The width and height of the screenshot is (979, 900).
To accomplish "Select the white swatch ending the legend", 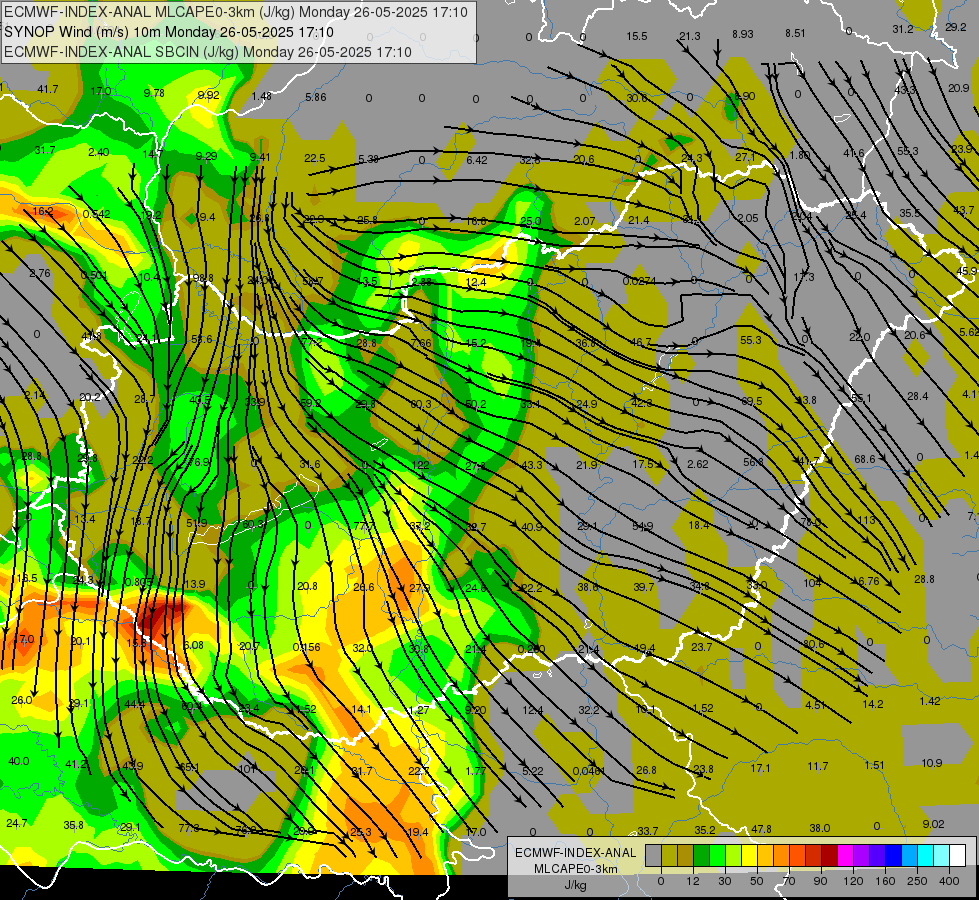I will tap(957, 855).
